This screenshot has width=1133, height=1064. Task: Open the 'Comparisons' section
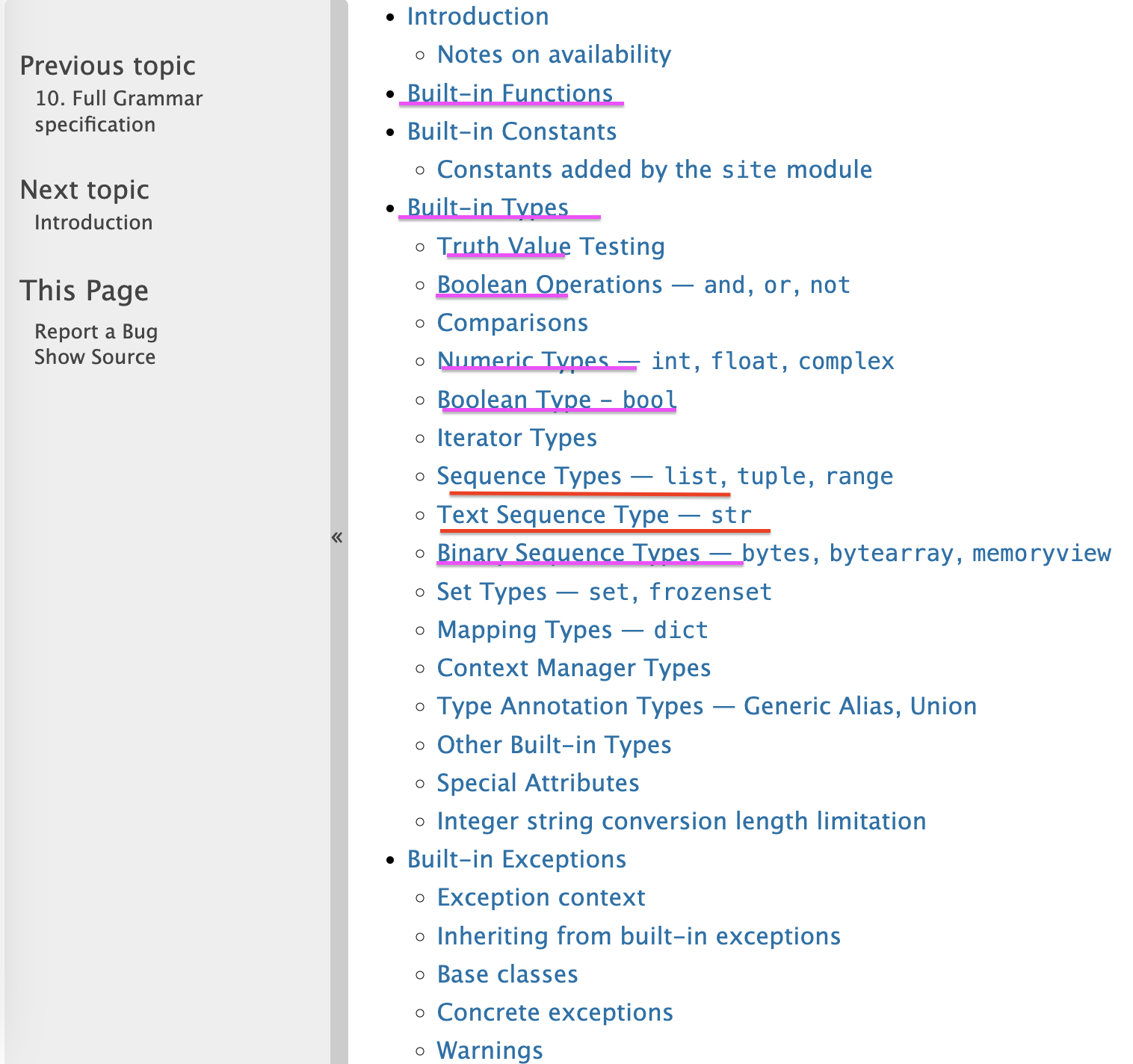coord(513,323)
